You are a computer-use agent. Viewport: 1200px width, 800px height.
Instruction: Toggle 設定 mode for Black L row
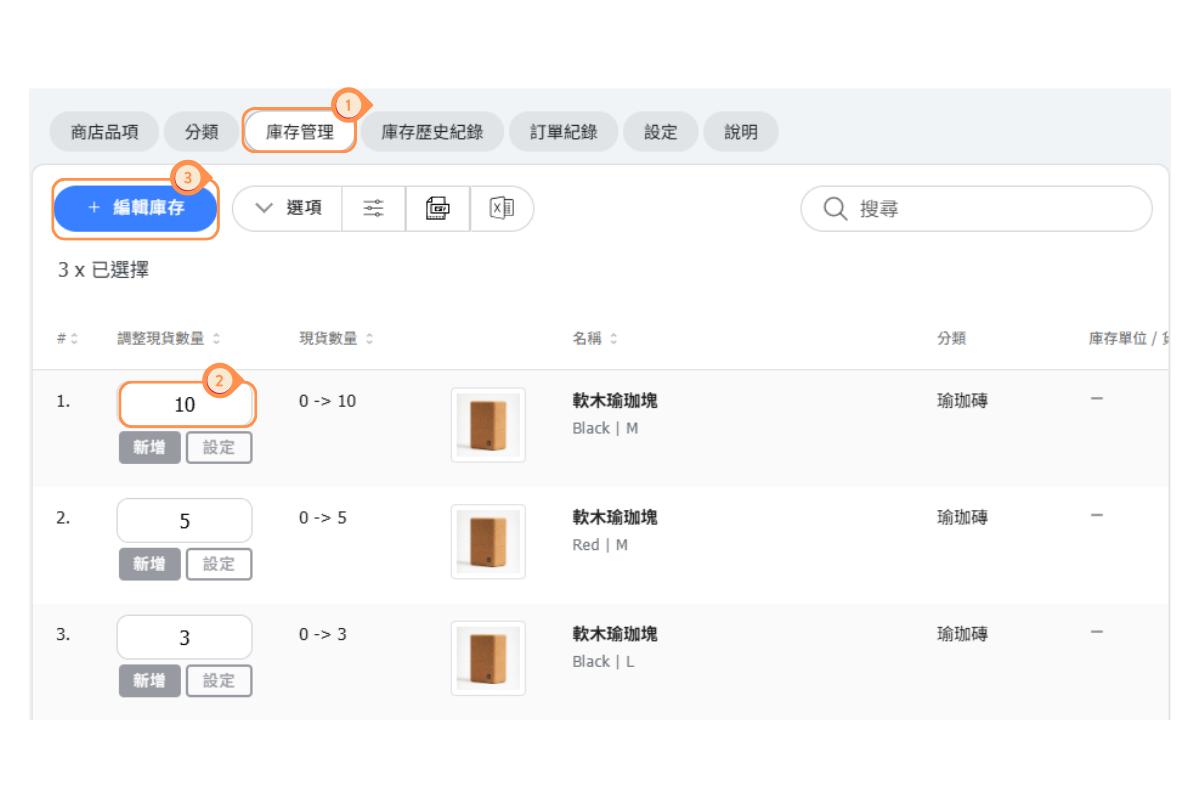point(219,681)
